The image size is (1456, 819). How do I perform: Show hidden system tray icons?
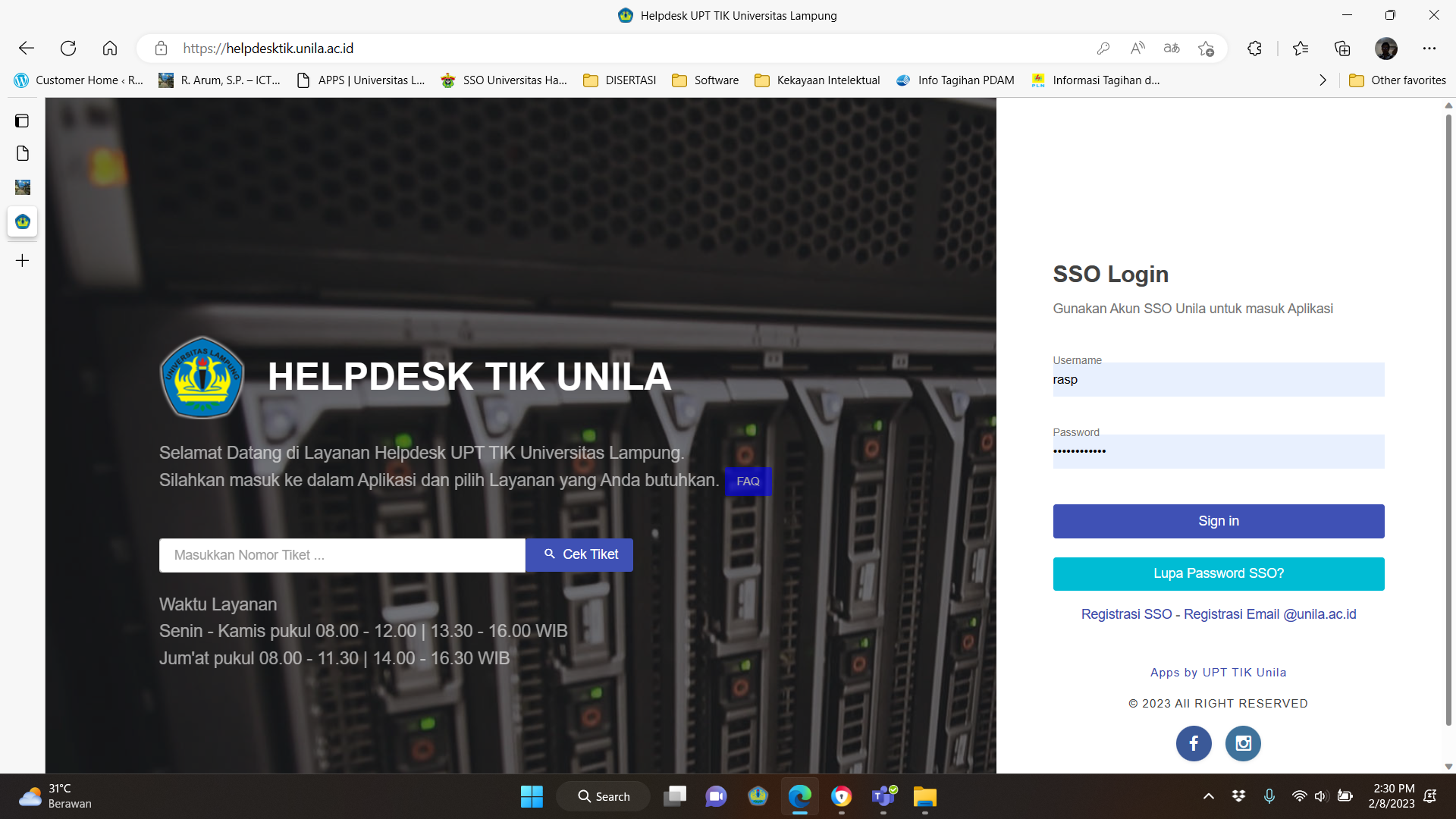tap(1209, 796)
